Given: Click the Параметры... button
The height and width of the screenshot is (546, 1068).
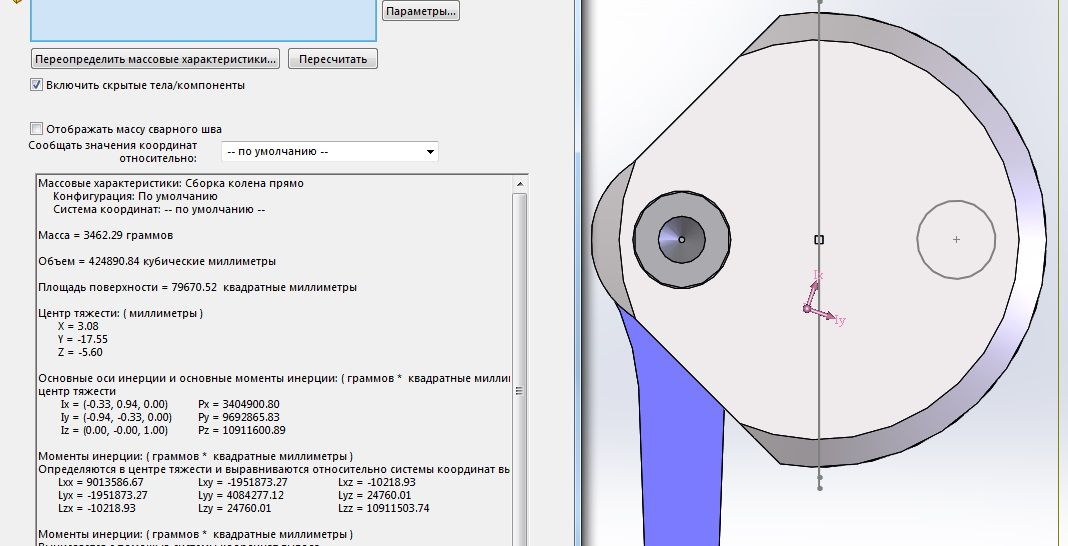Looking at the screenshot, I should coord(420,11).
